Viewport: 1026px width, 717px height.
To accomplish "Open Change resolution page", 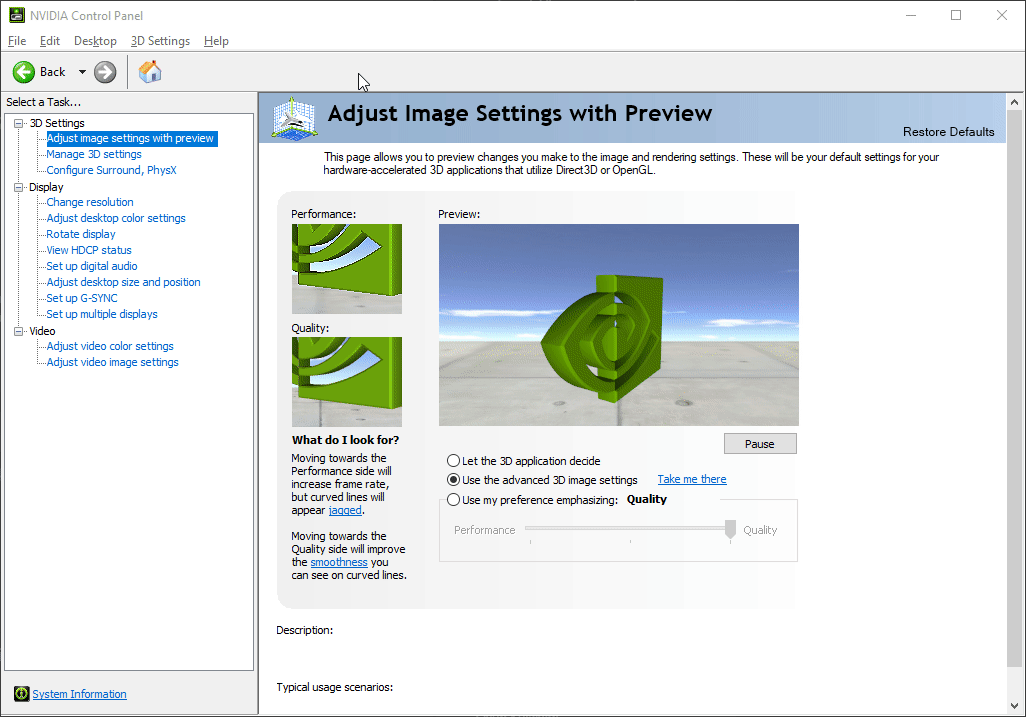I will tap(90, 202).
